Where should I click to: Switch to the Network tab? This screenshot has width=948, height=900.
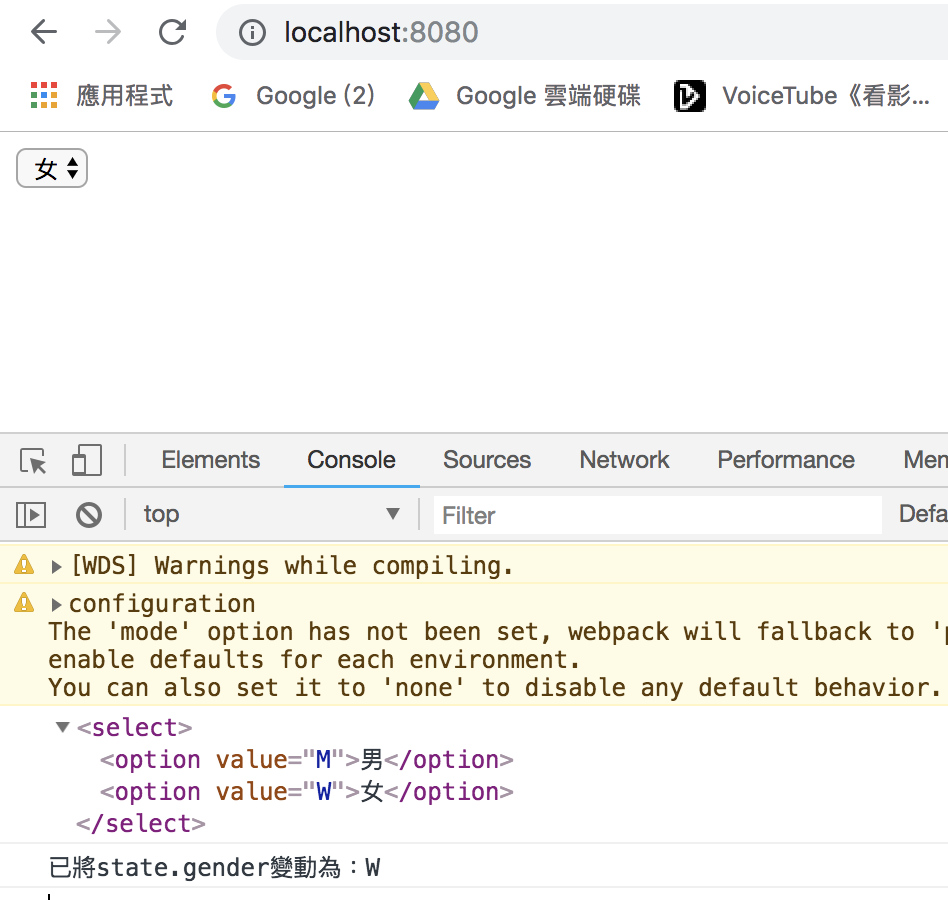[x=624, y=460]
